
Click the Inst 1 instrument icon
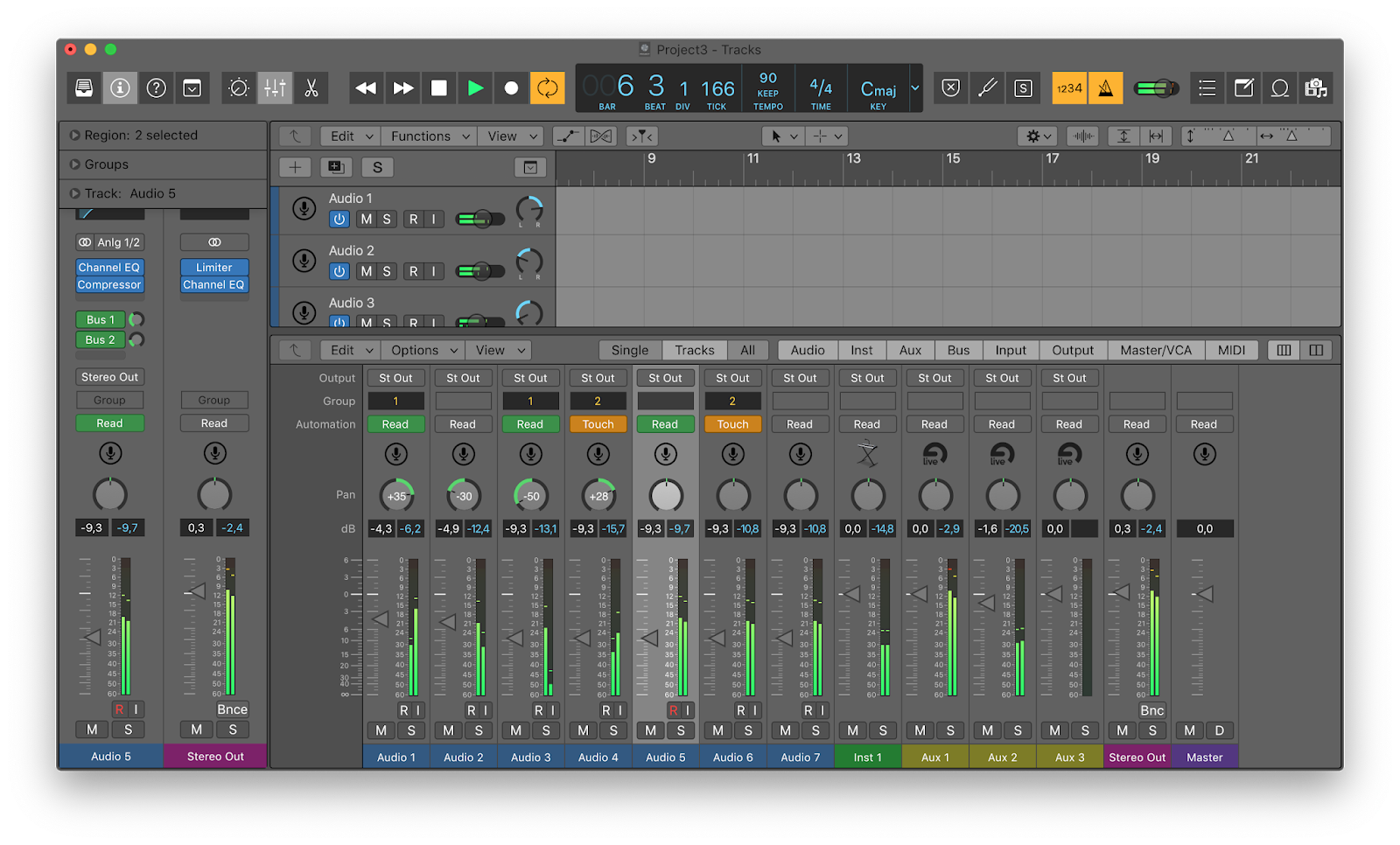tap(867, 454)
